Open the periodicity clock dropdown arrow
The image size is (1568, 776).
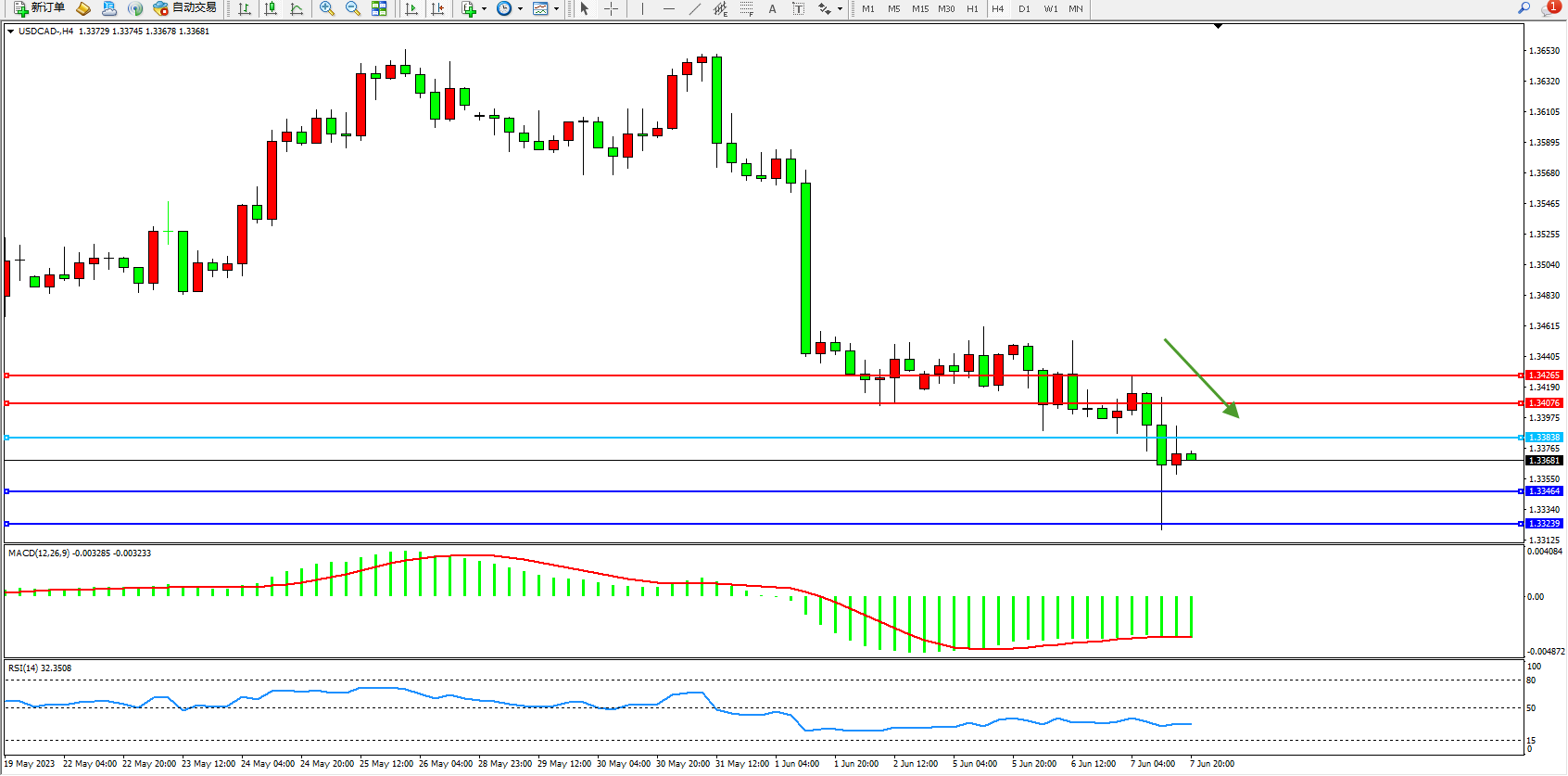point(520,8)
